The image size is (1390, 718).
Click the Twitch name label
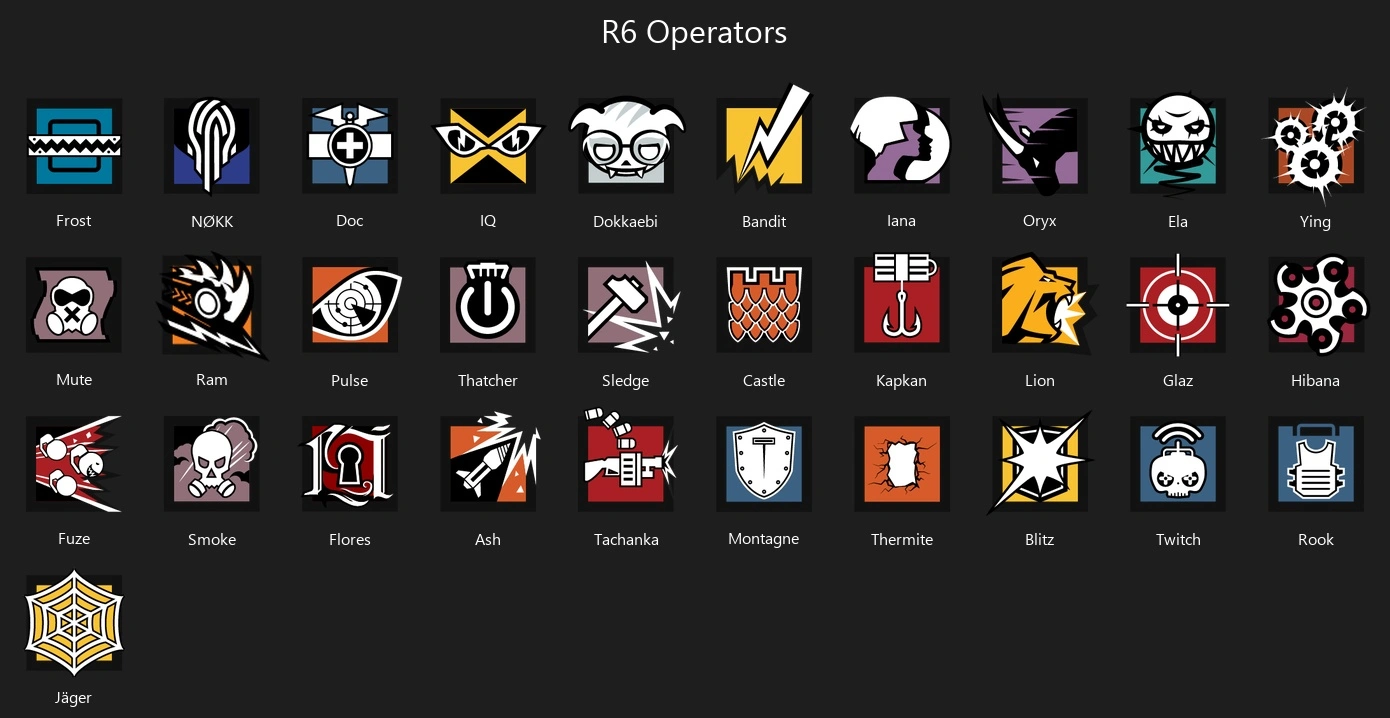(1178, 539)
